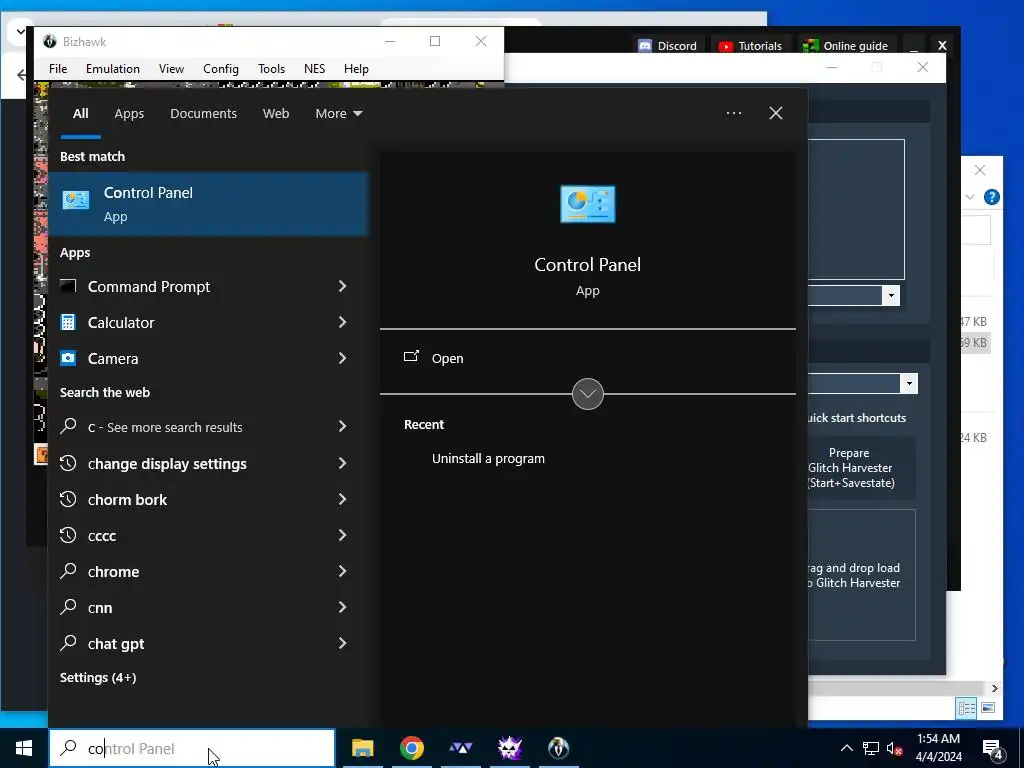Open the upper combo box dropdown arrow in the background window
The height and width of the screenshot is (768, 1024).
pyautogui.click(x=891, y=296)
